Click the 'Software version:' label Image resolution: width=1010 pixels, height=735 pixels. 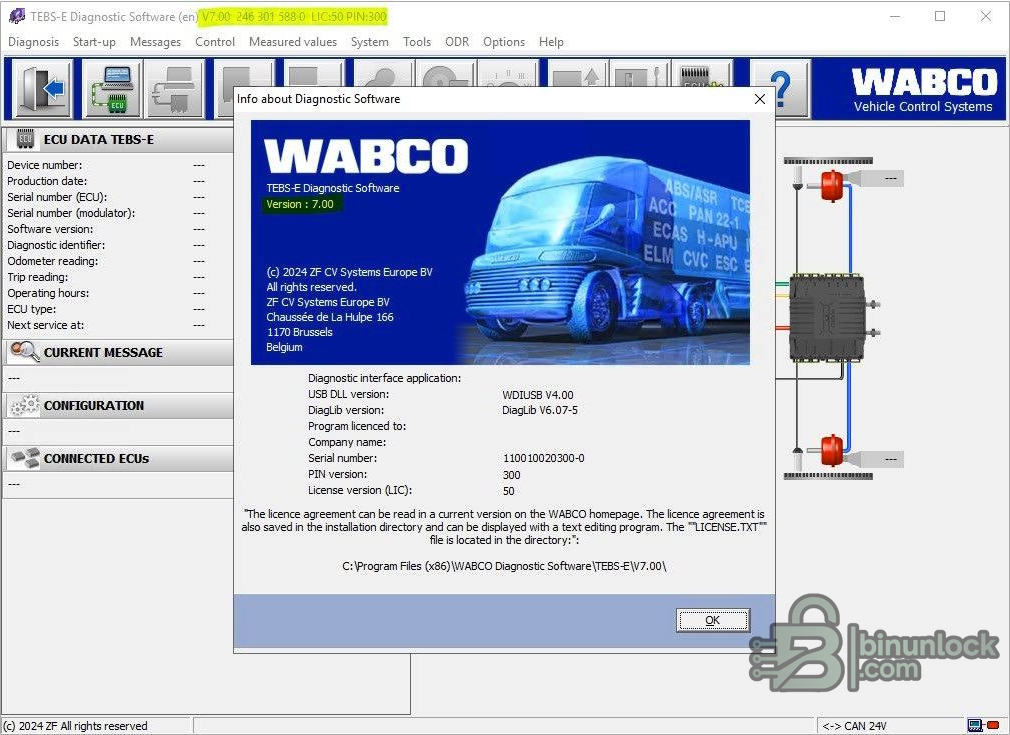[x=50, y=229]
